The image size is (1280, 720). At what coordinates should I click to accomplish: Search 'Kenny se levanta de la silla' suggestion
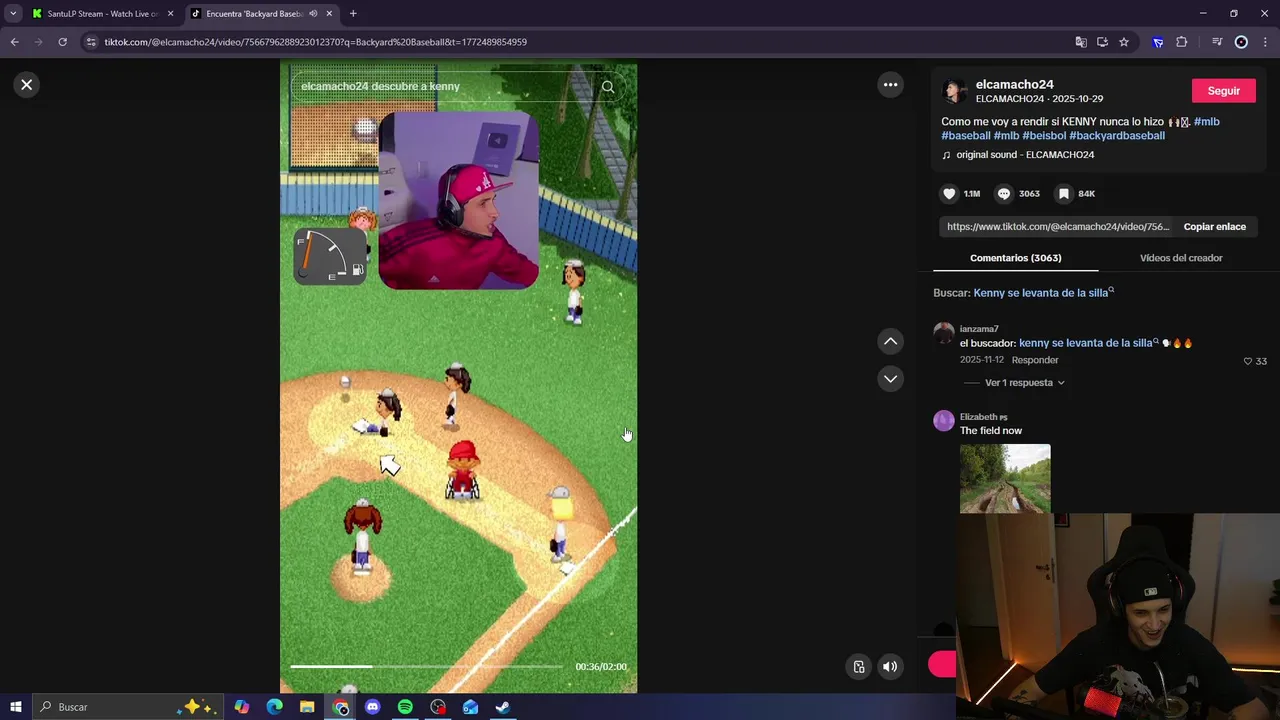tap(1043, 293)
